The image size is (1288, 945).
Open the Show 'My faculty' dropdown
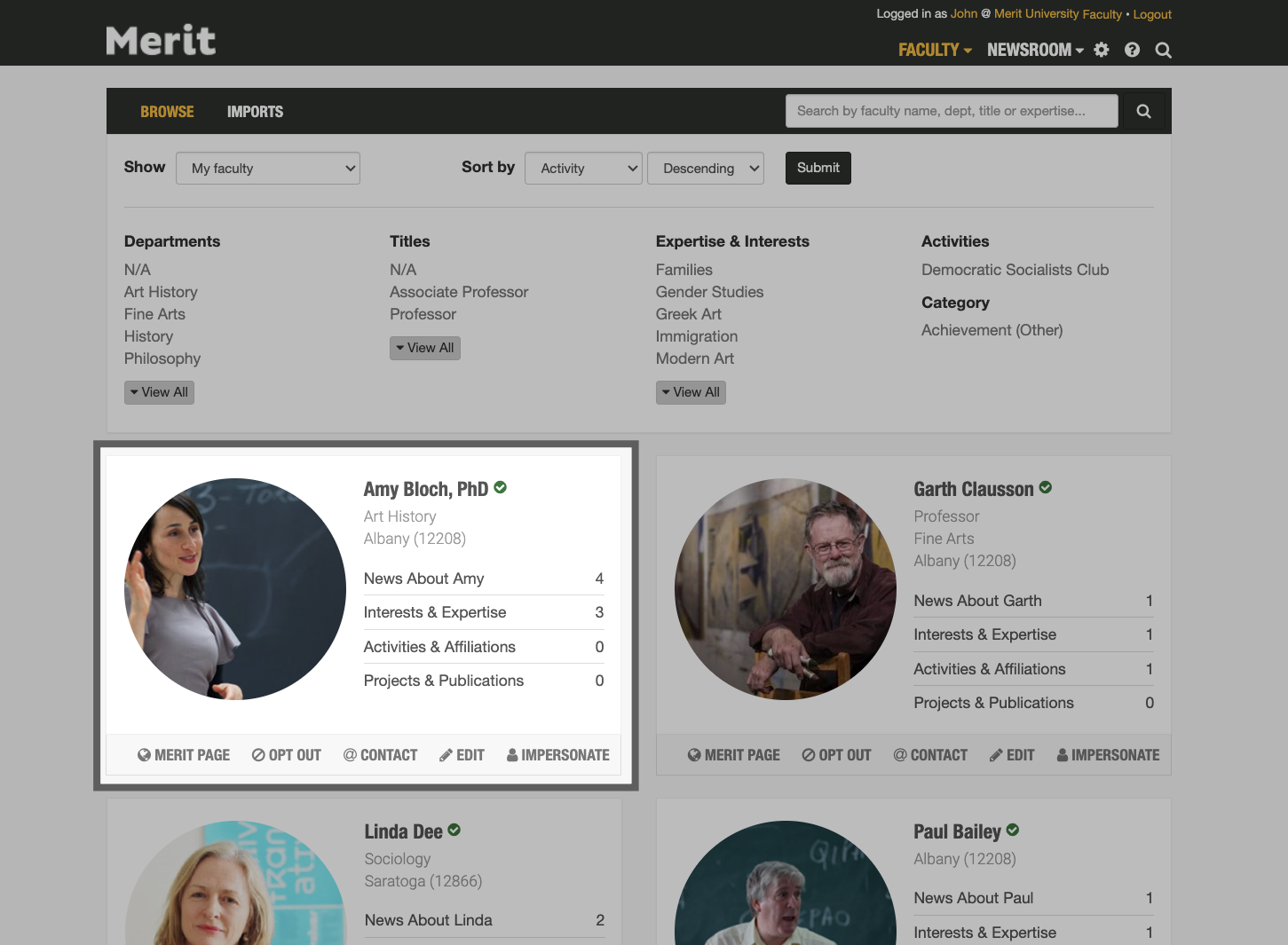pos(268,169)
